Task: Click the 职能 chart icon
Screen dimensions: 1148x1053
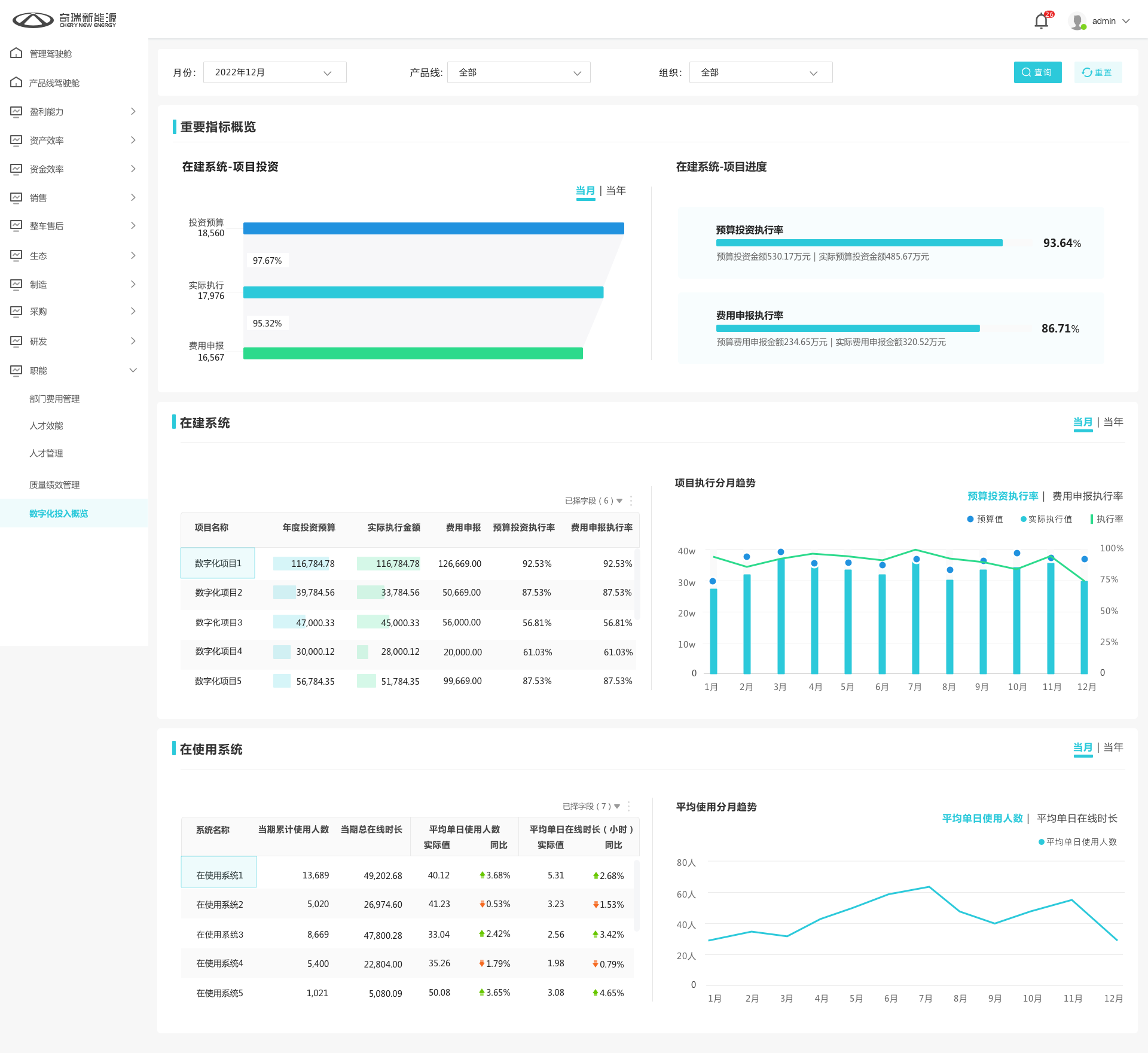Action: (x=16, y=370)
